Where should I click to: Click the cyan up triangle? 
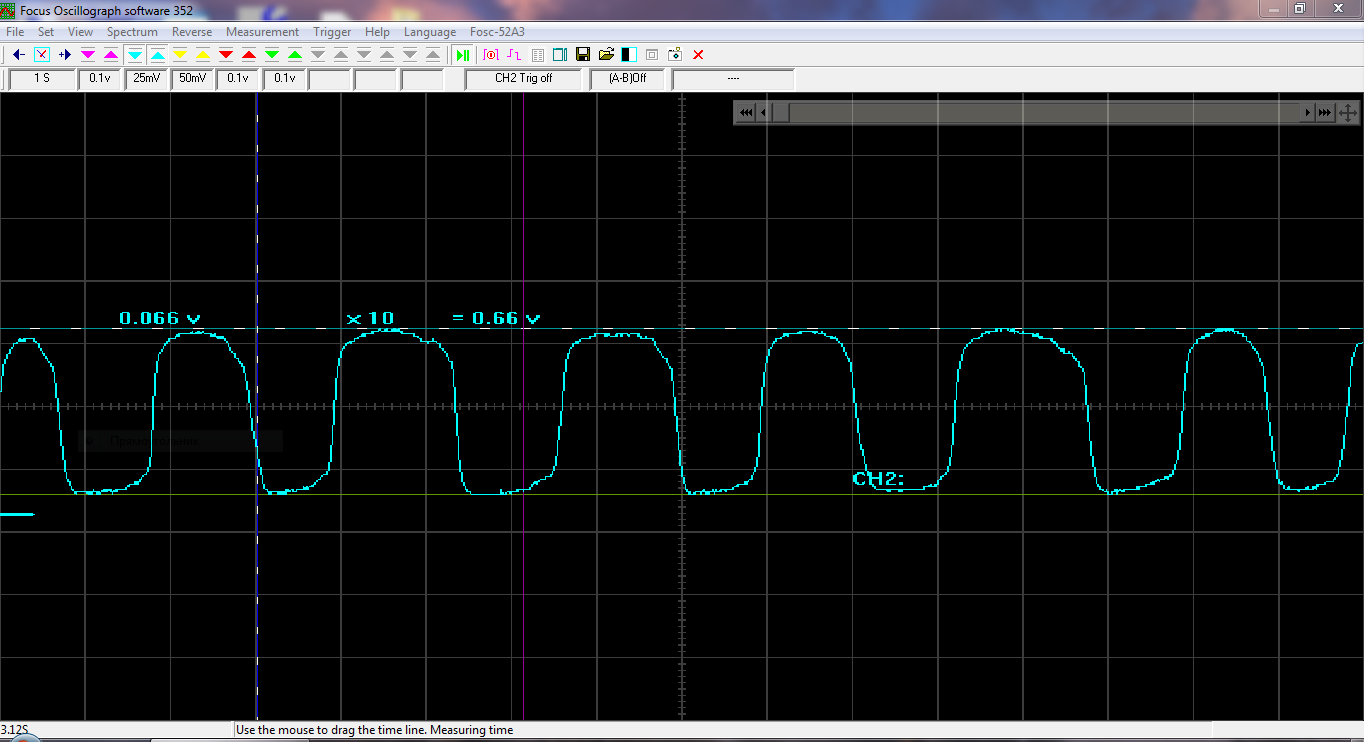click(x=157, y=55)
